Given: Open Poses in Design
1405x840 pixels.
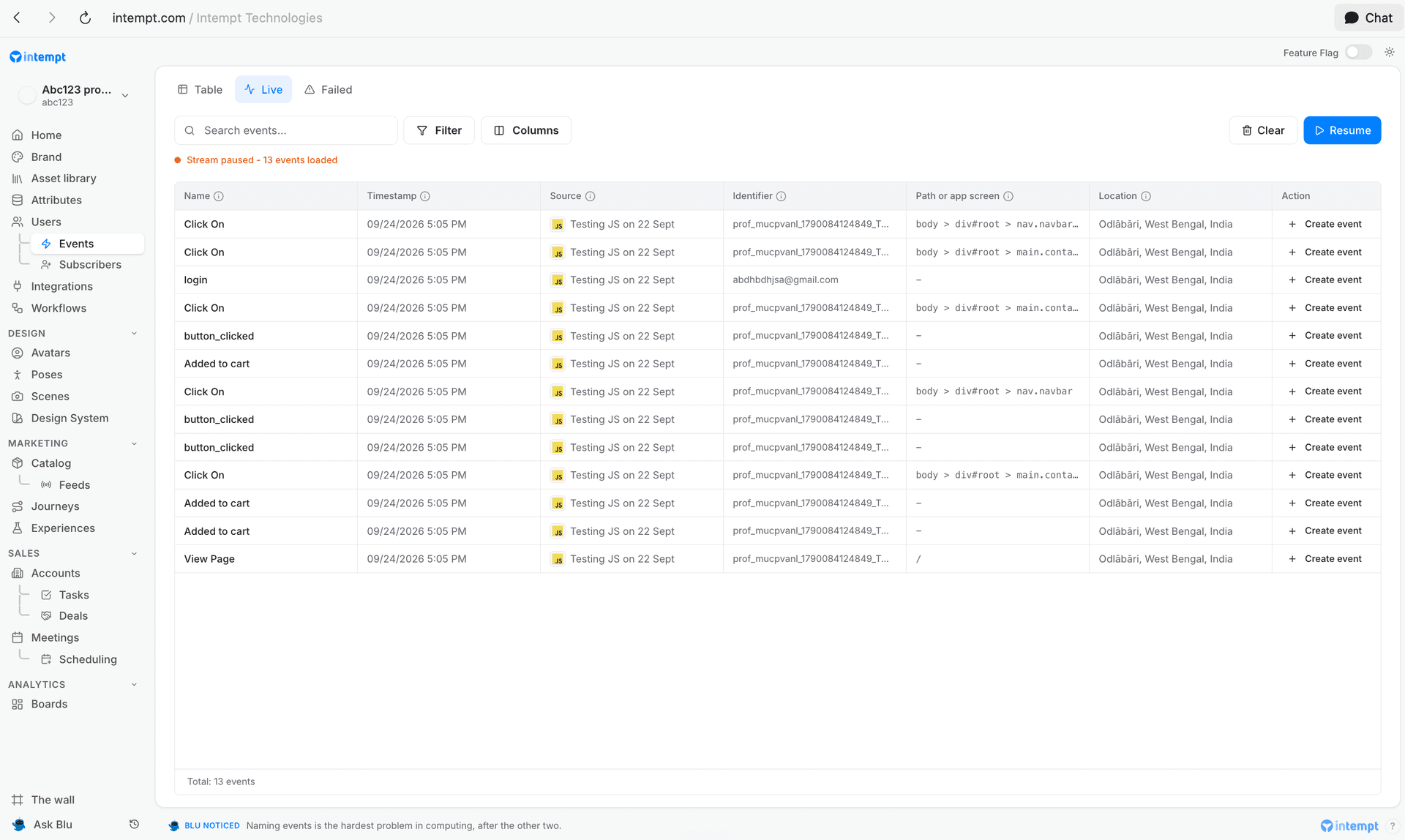Looking at the screenshot, I should (46, 375).
